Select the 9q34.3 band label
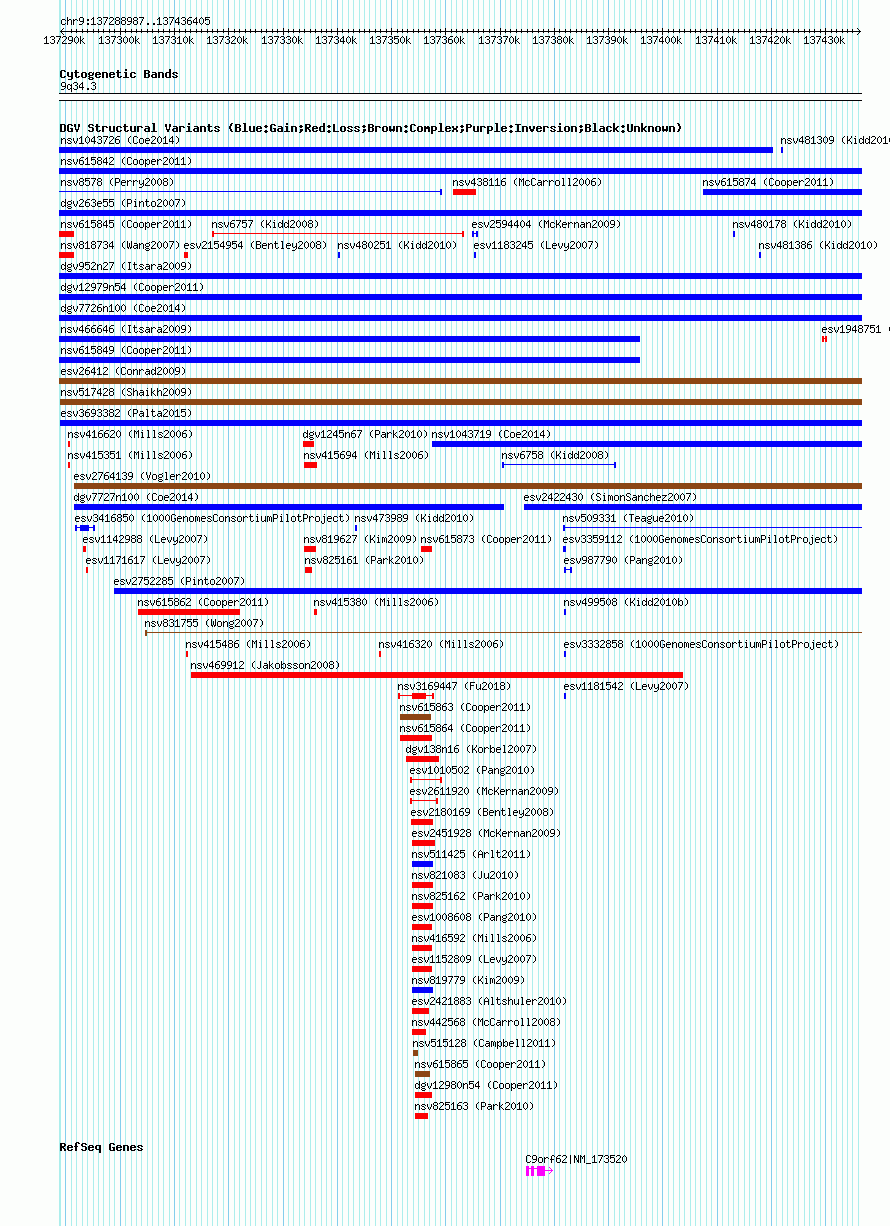Image resolution: width=890 pixels, height=1226 pixels. [78, 87]
